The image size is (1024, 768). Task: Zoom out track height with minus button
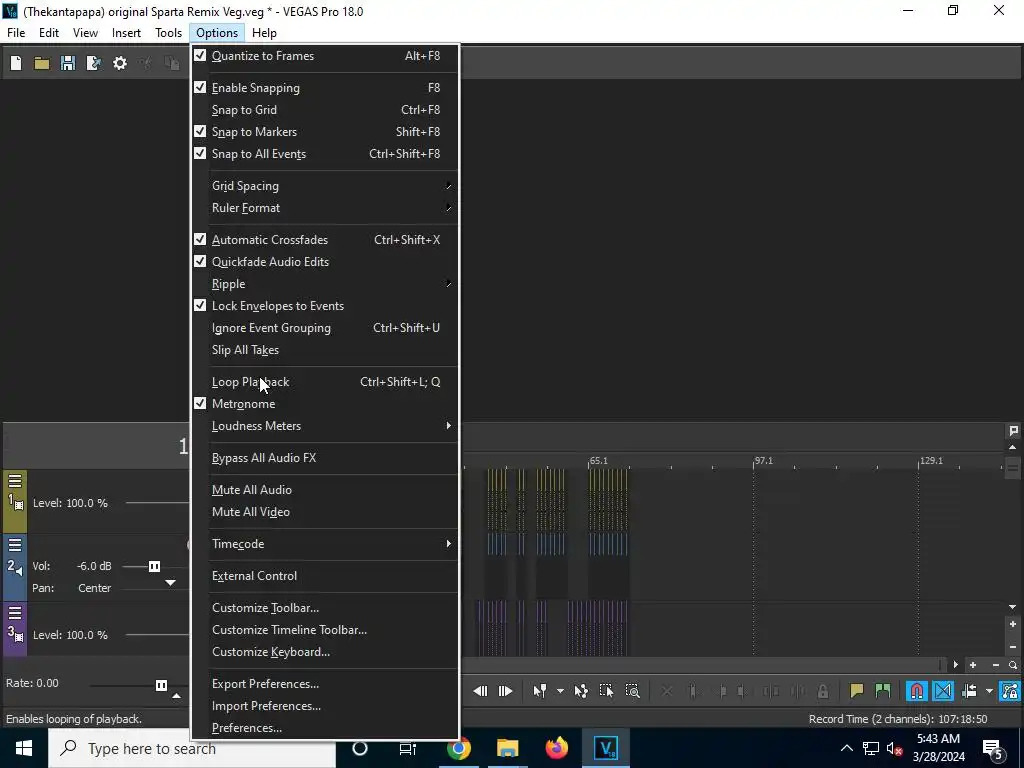(1013, 647)
